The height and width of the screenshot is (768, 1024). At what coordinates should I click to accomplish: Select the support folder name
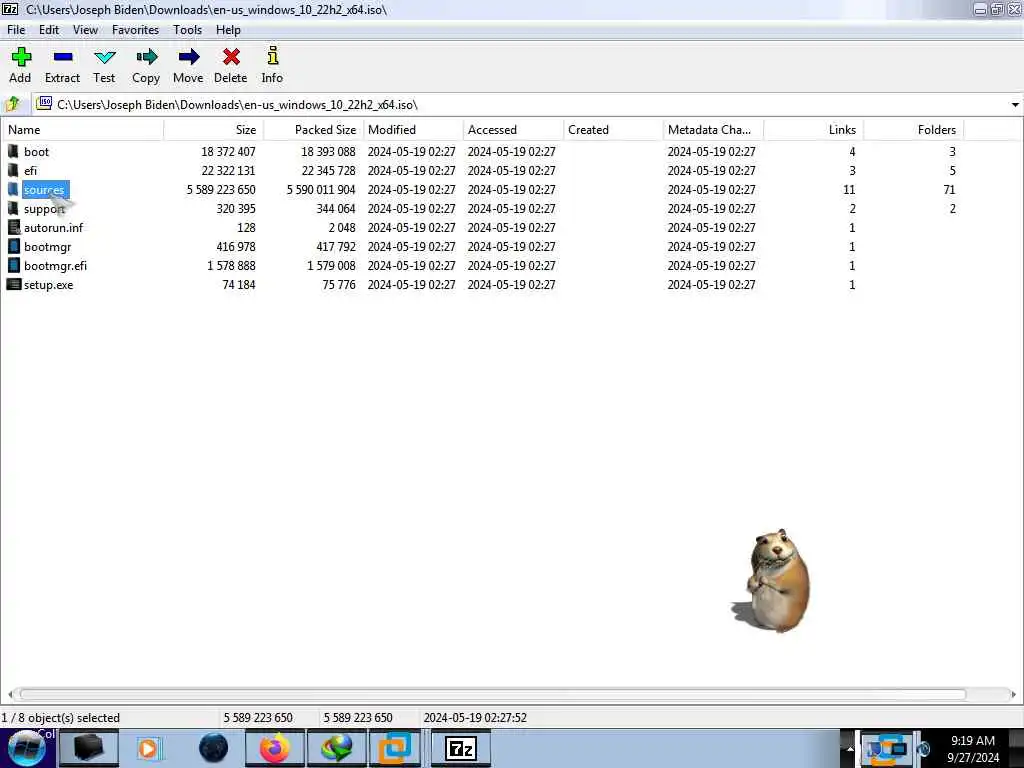[44, 208]
